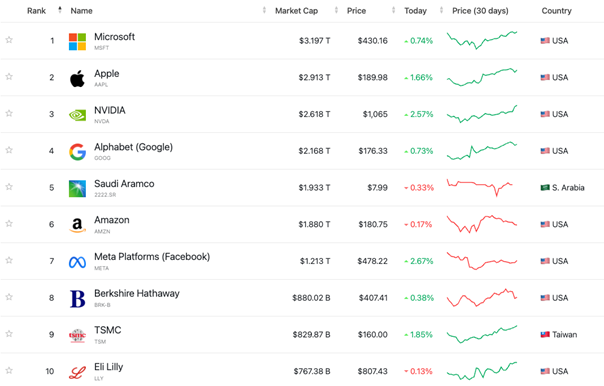
Task: Select the NVIDIA logo icon
Action: click(x=77, y=115)
